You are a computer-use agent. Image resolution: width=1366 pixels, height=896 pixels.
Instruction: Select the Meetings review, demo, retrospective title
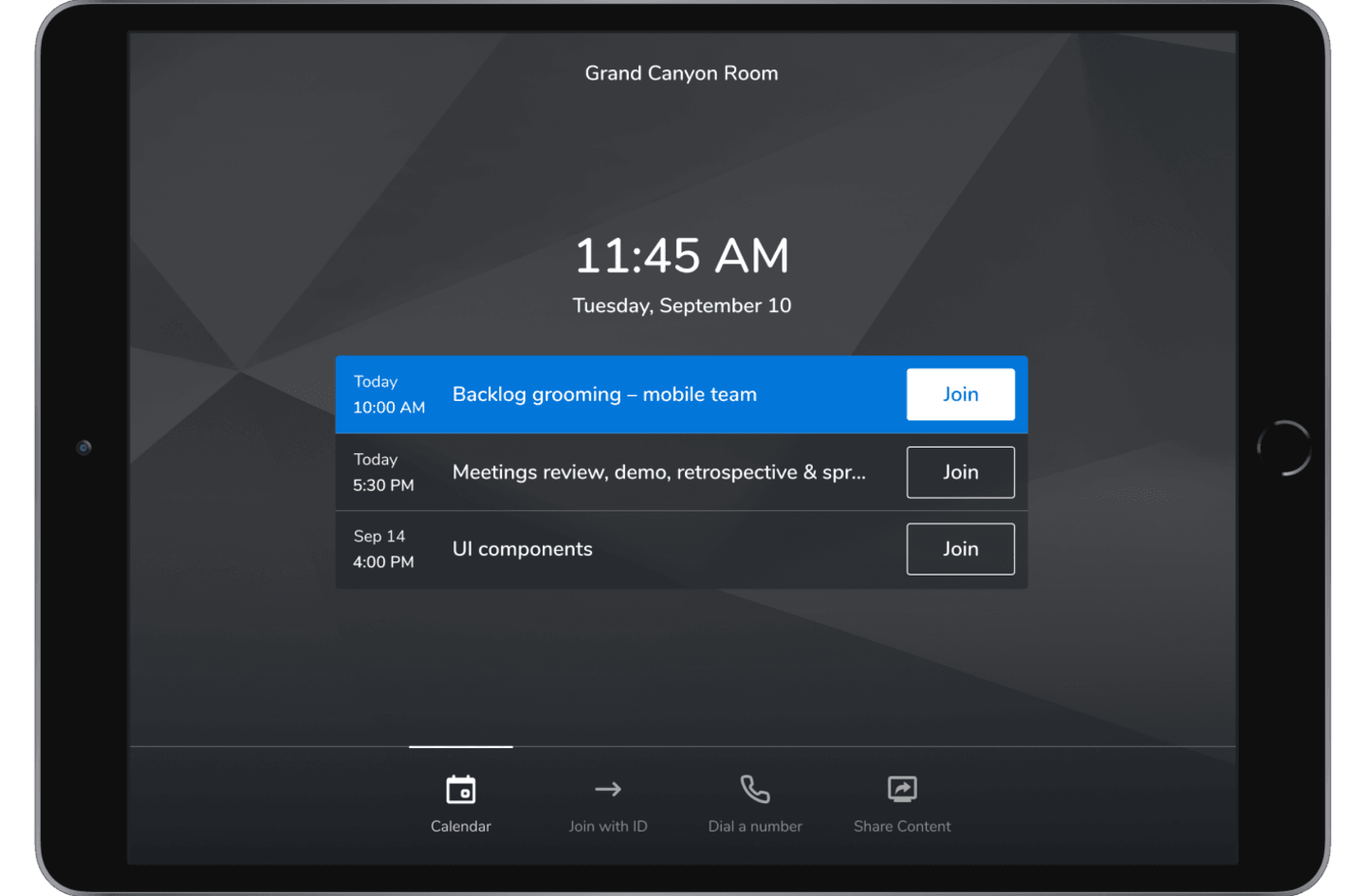[x=658, y=472]
